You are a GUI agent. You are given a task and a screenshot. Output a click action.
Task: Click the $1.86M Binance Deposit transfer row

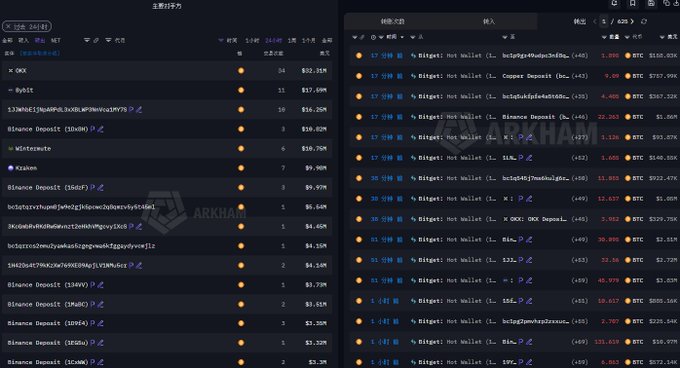(514, 117)
